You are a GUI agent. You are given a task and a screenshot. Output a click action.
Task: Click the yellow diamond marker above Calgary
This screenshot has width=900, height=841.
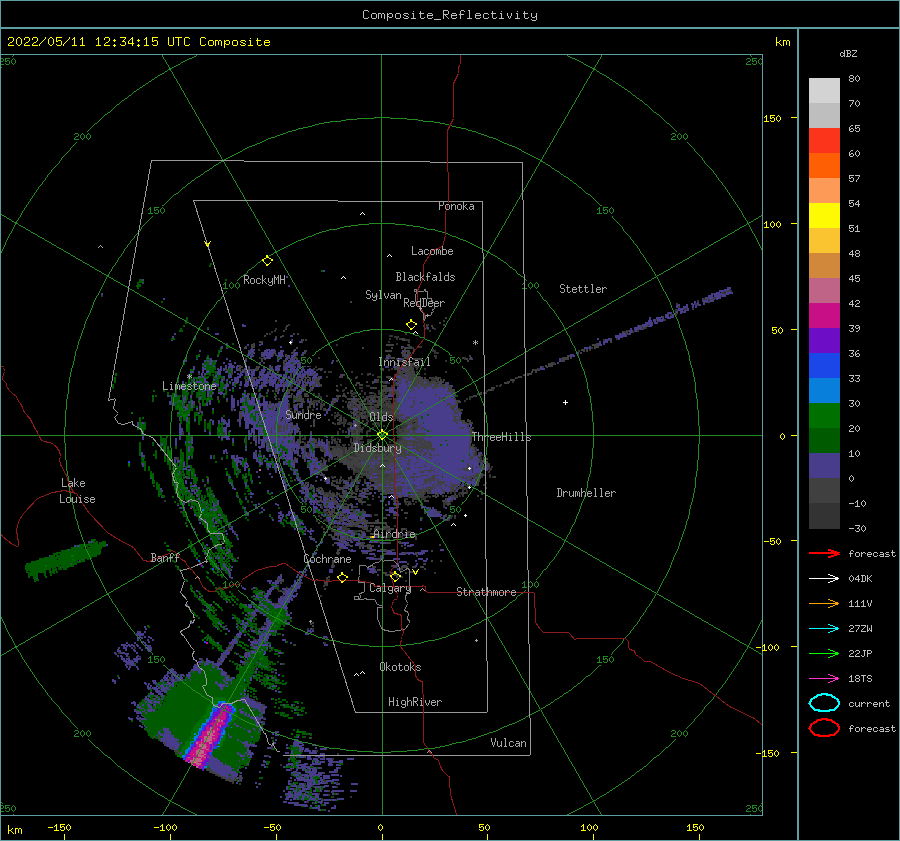(395, 576)
